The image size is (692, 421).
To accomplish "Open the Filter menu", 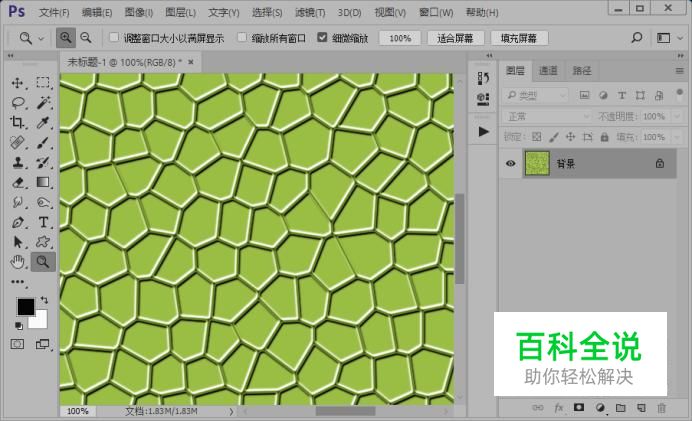I will pos(310,13).
